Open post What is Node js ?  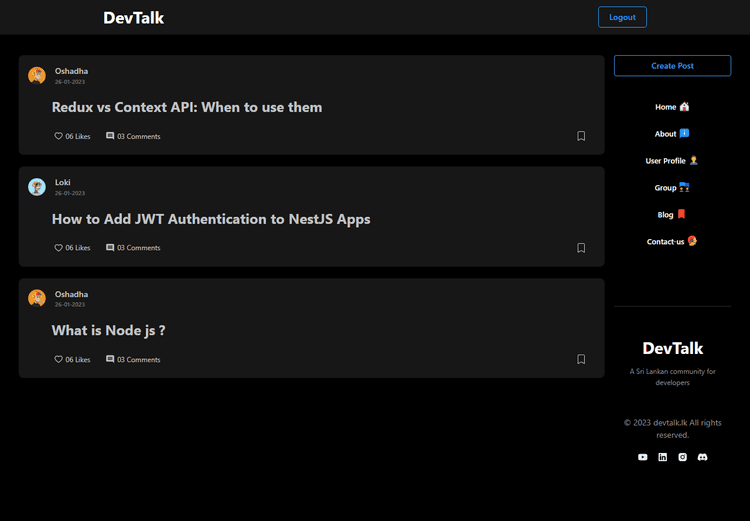coord(109,331)
